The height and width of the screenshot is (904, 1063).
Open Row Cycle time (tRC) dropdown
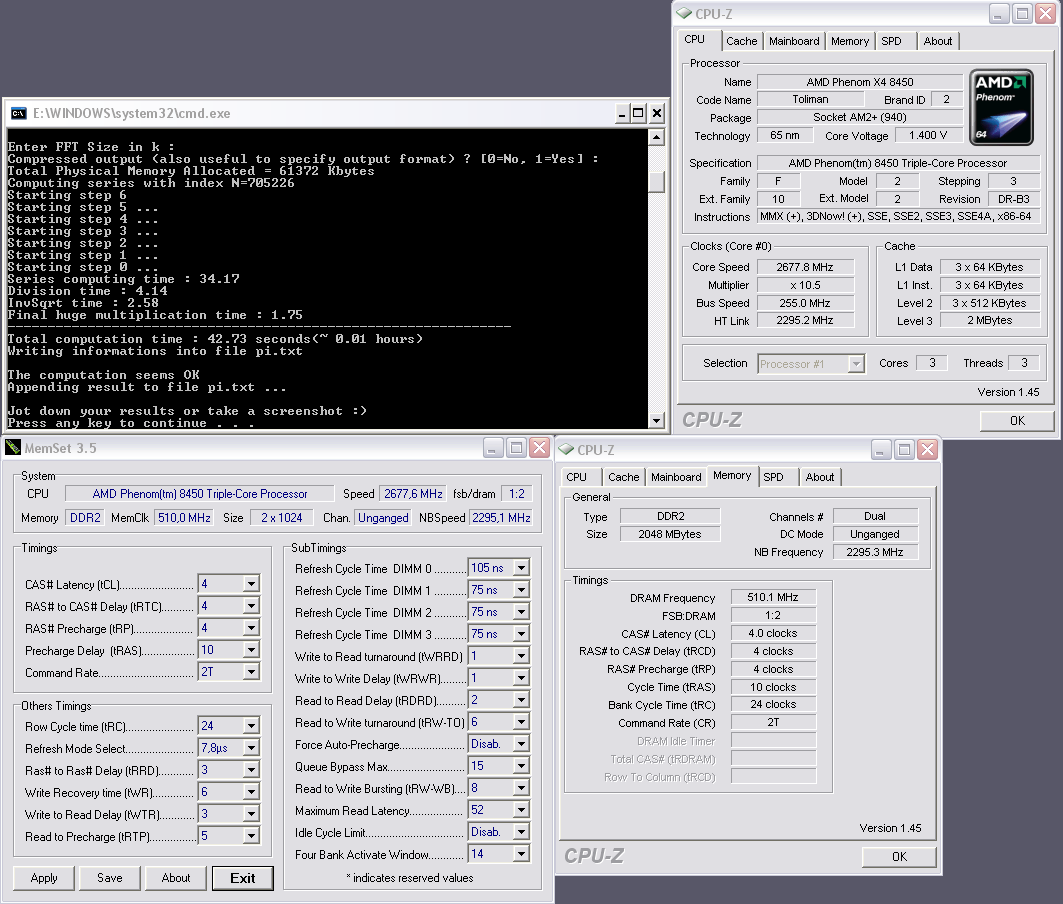(252, 726)
